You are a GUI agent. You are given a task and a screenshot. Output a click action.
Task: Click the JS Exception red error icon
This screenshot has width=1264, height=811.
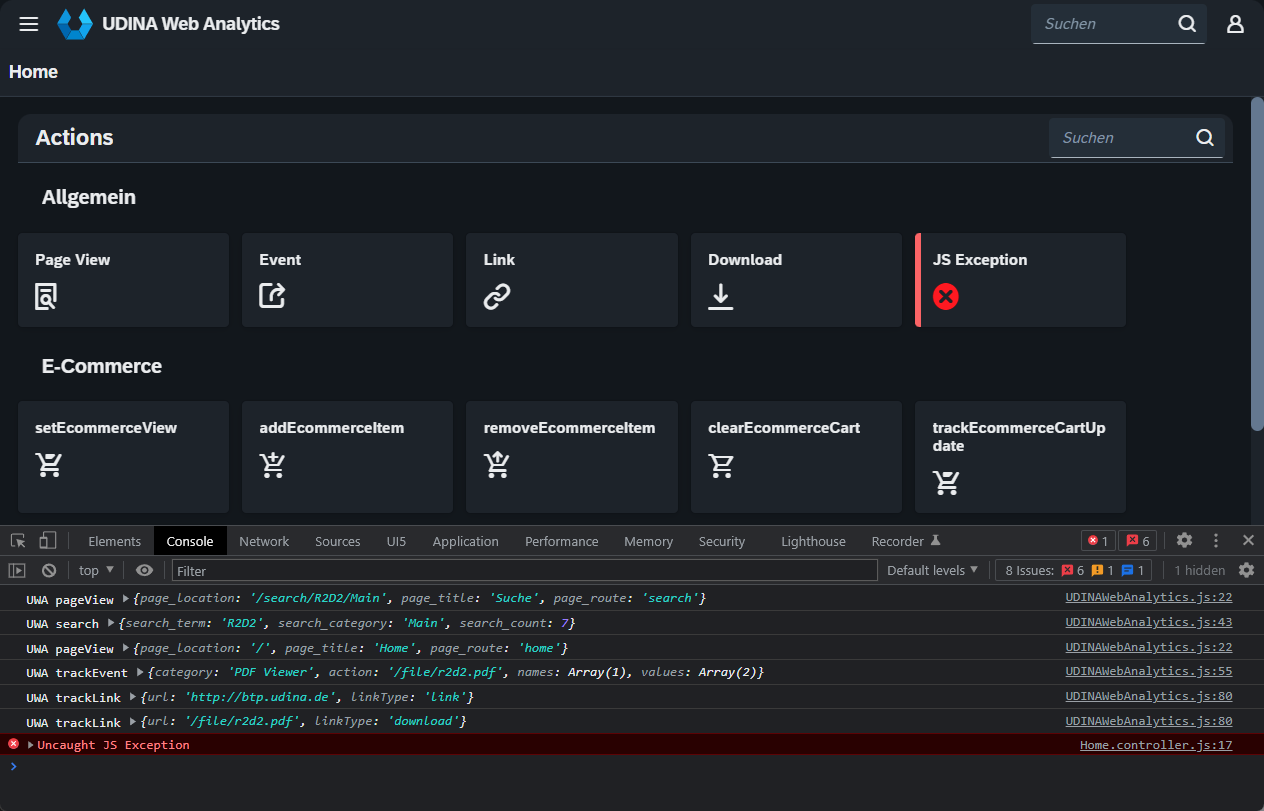(945, 296)
